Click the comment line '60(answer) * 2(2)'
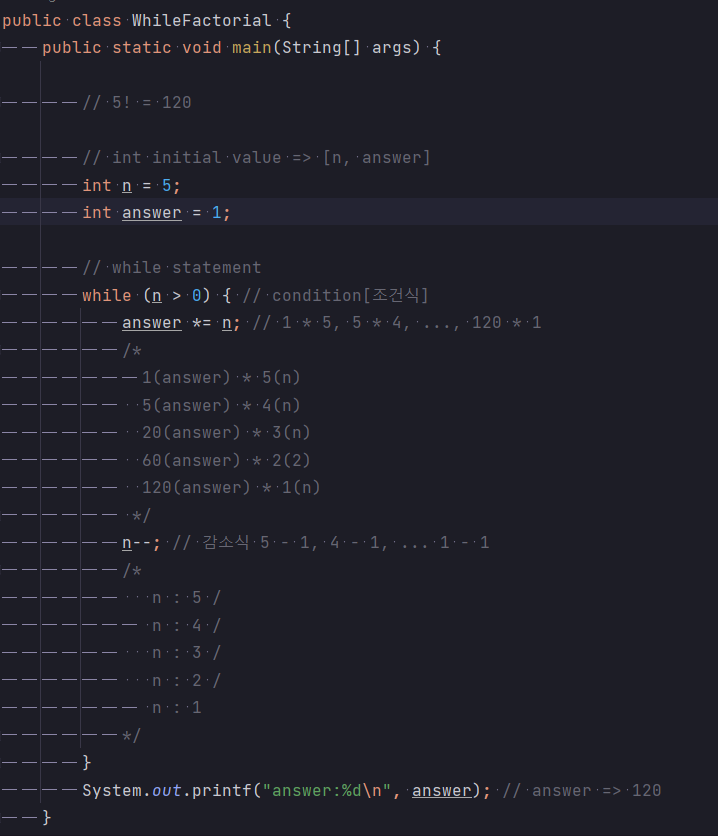The image size is (718, 836). click(x=226, y=461)
